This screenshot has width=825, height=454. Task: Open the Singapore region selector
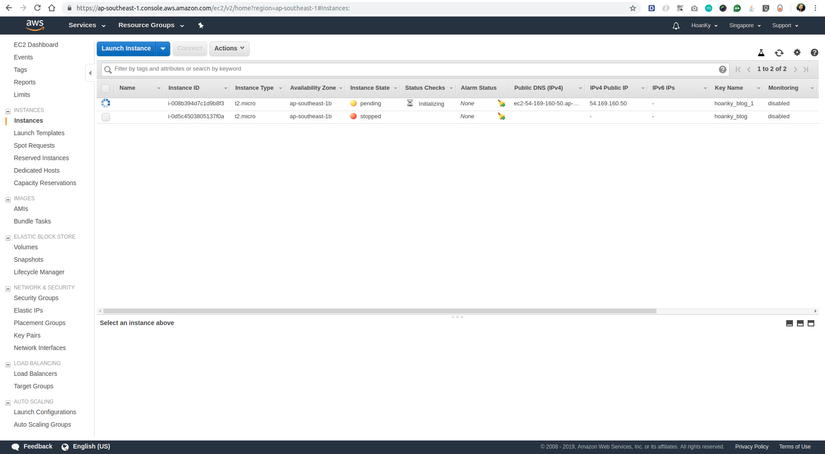click(x=744, y=25)
